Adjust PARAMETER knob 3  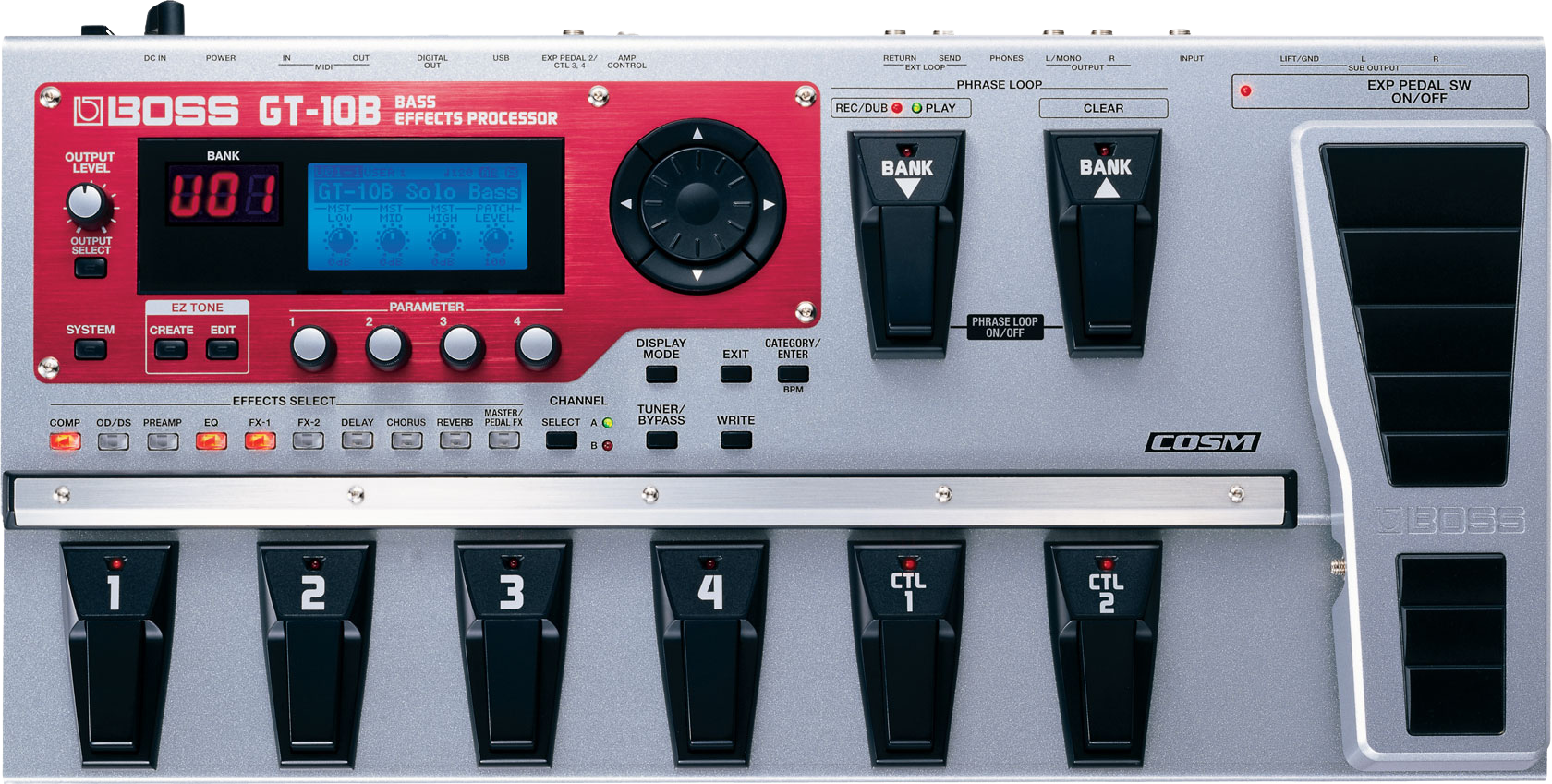tap(461, 346)
